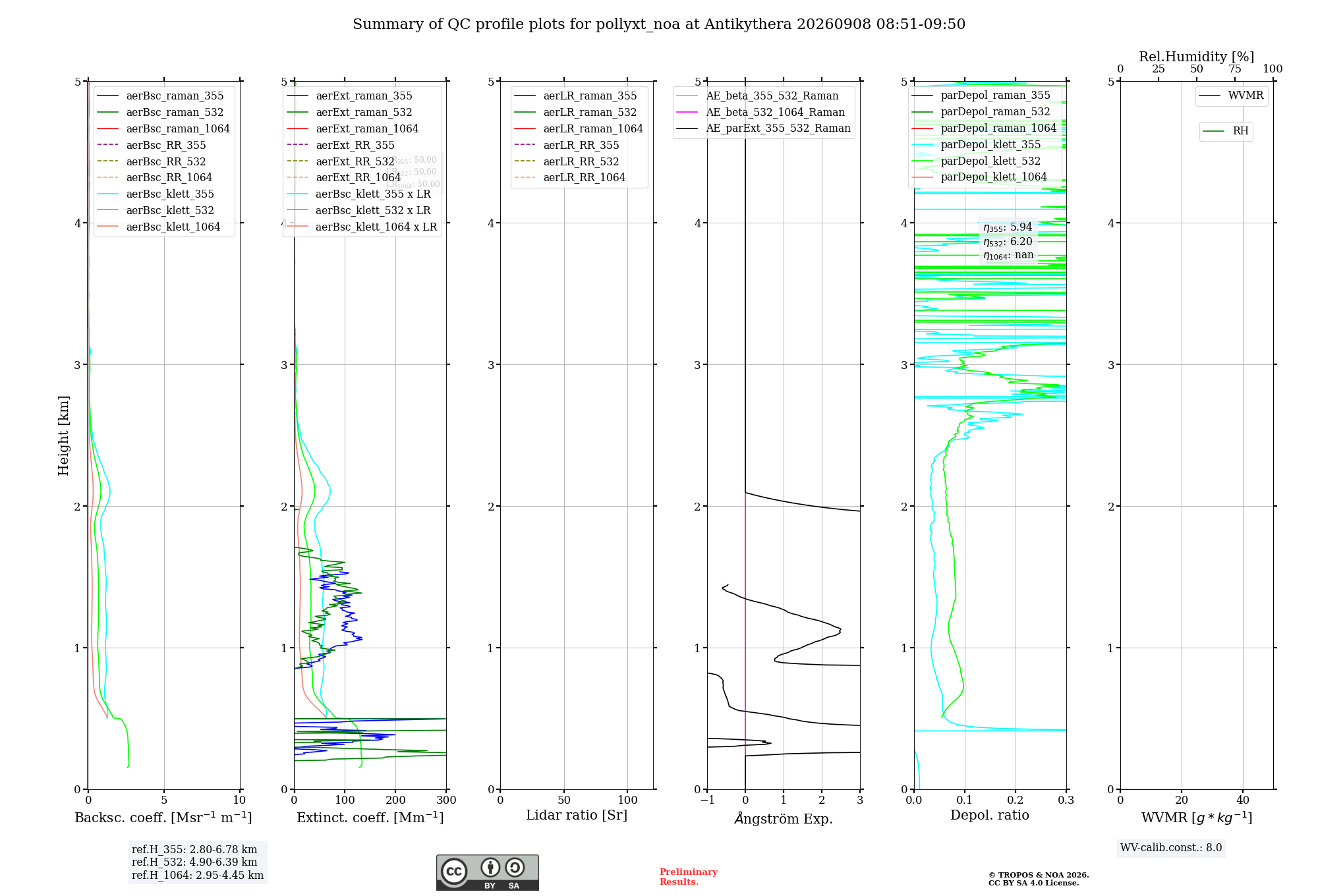
Task: Select the aerBsc_raman_1064 legend entry
Action: [163, 129]
